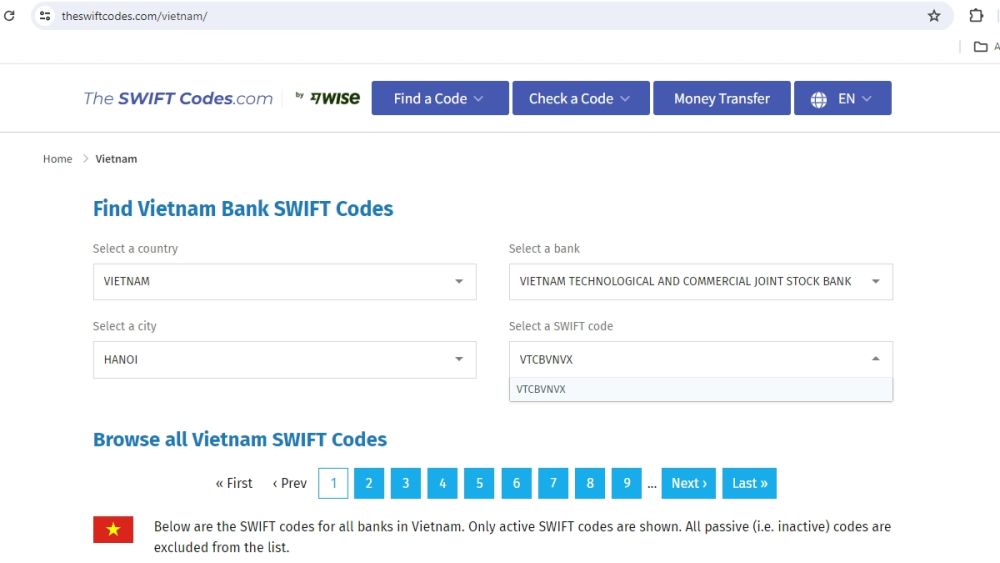Screen dimensions: 1000x563
Task: Click the Vietnam flag image
Action: 113,529
